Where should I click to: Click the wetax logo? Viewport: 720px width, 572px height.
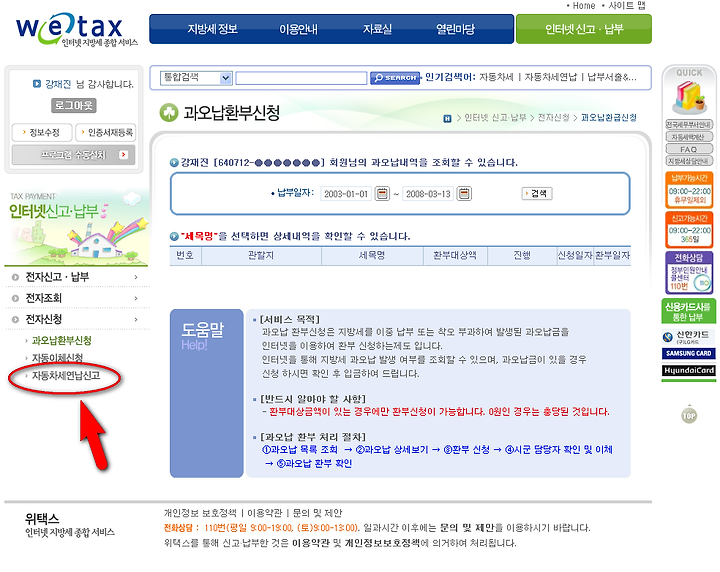(x=76, y=29)
